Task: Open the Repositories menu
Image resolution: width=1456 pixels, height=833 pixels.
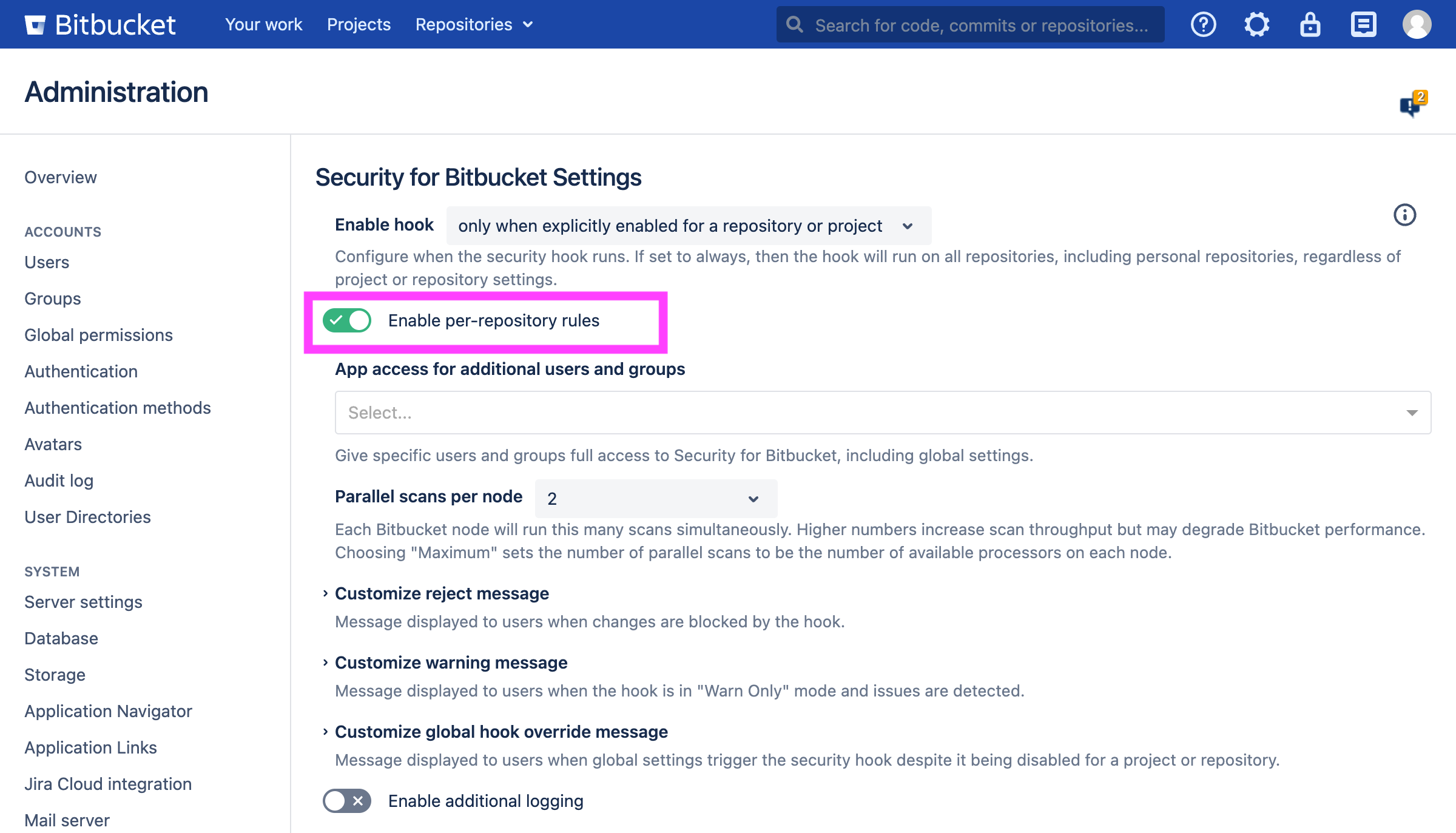Action: [x=474, y=25]
